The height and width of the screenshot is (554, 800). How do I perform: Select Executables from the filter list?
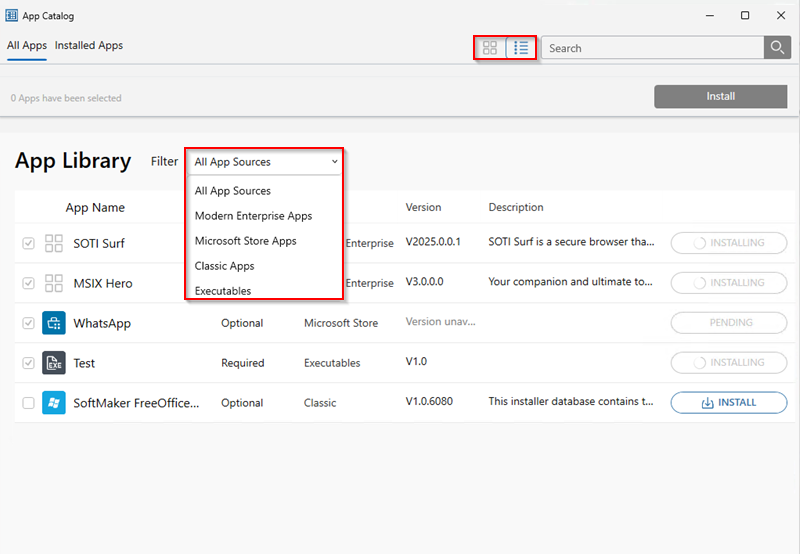coord(222,291)
